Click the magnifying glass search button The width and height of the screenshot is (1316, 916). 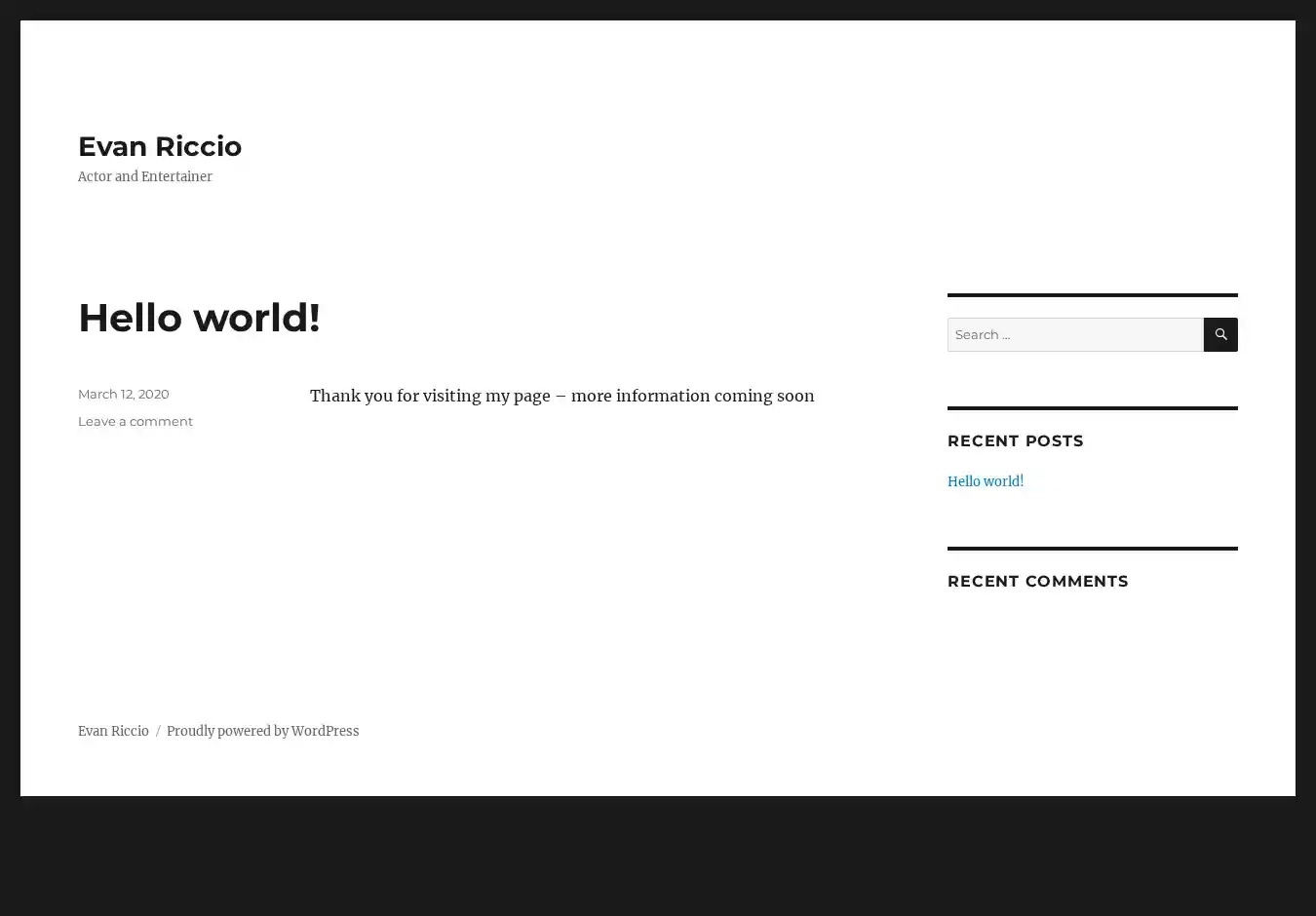coord(1220,334)
